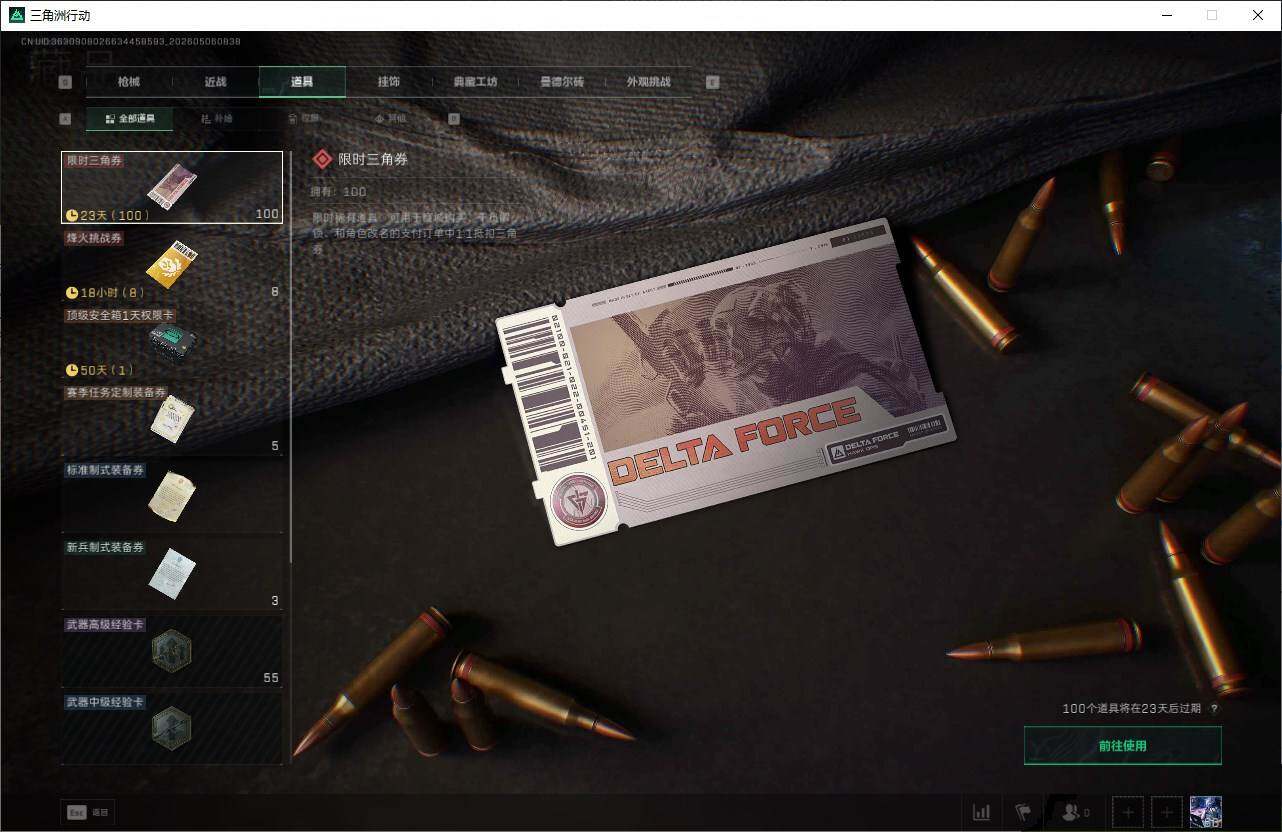
Task: Select the 其他 filter tab
Action: coord(390,119)
